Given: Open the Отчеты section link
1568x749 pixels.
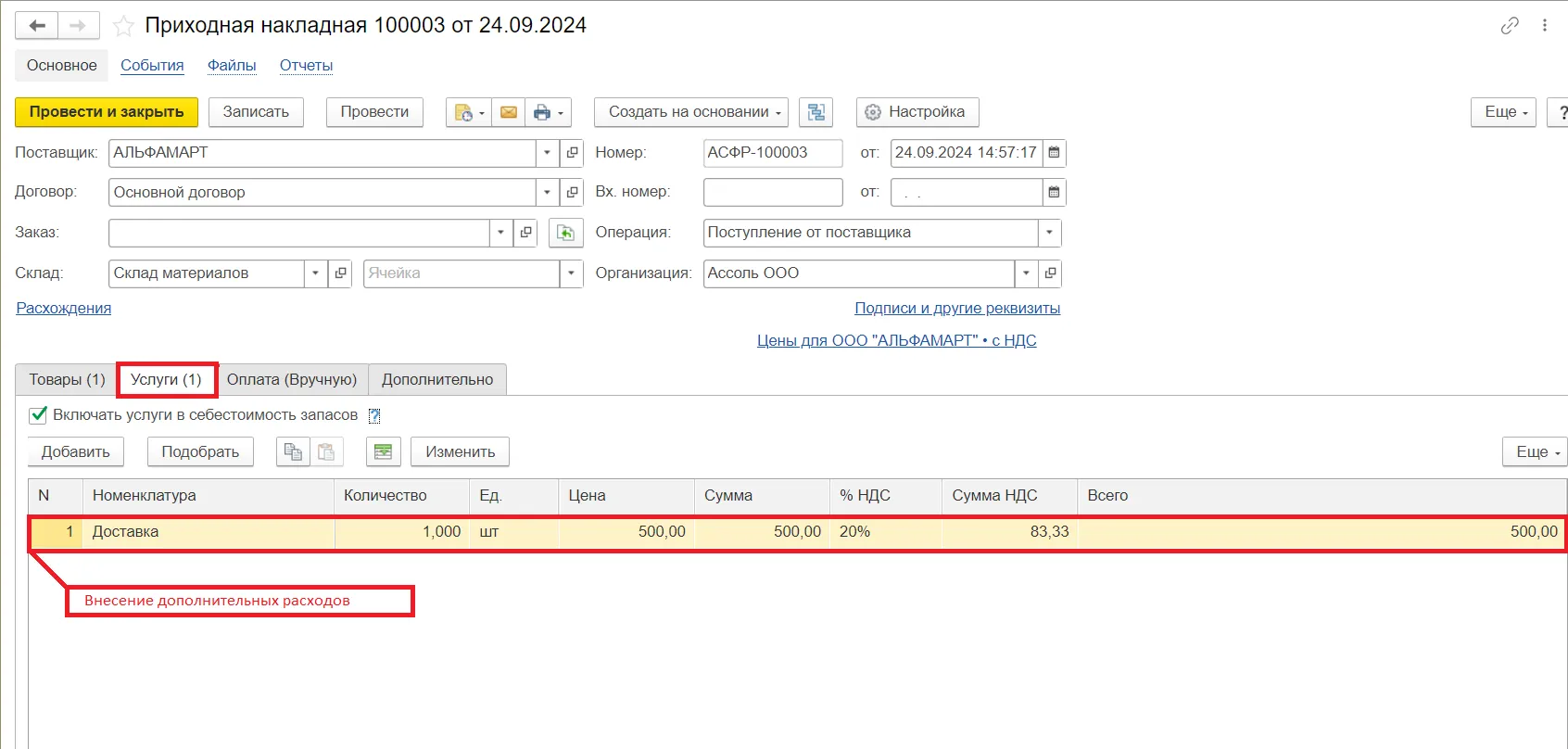Looking at the screenshot, I should click(306, 66).
